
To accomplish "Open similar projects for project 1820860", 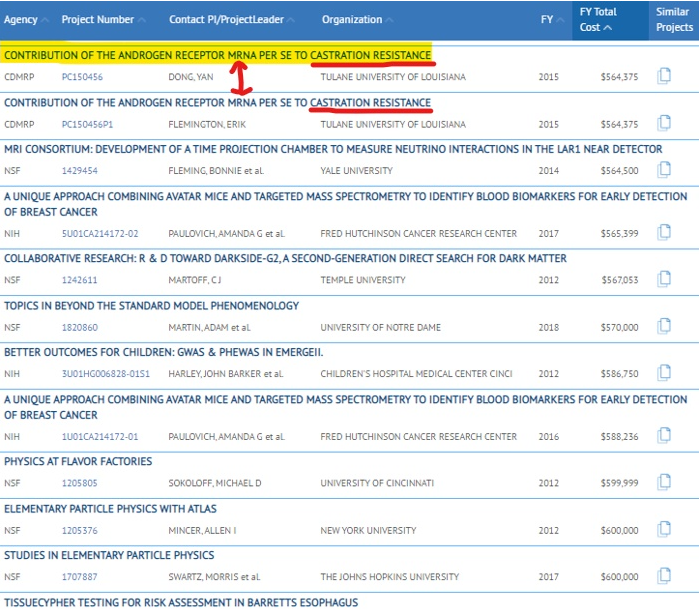I will (664, 326).
